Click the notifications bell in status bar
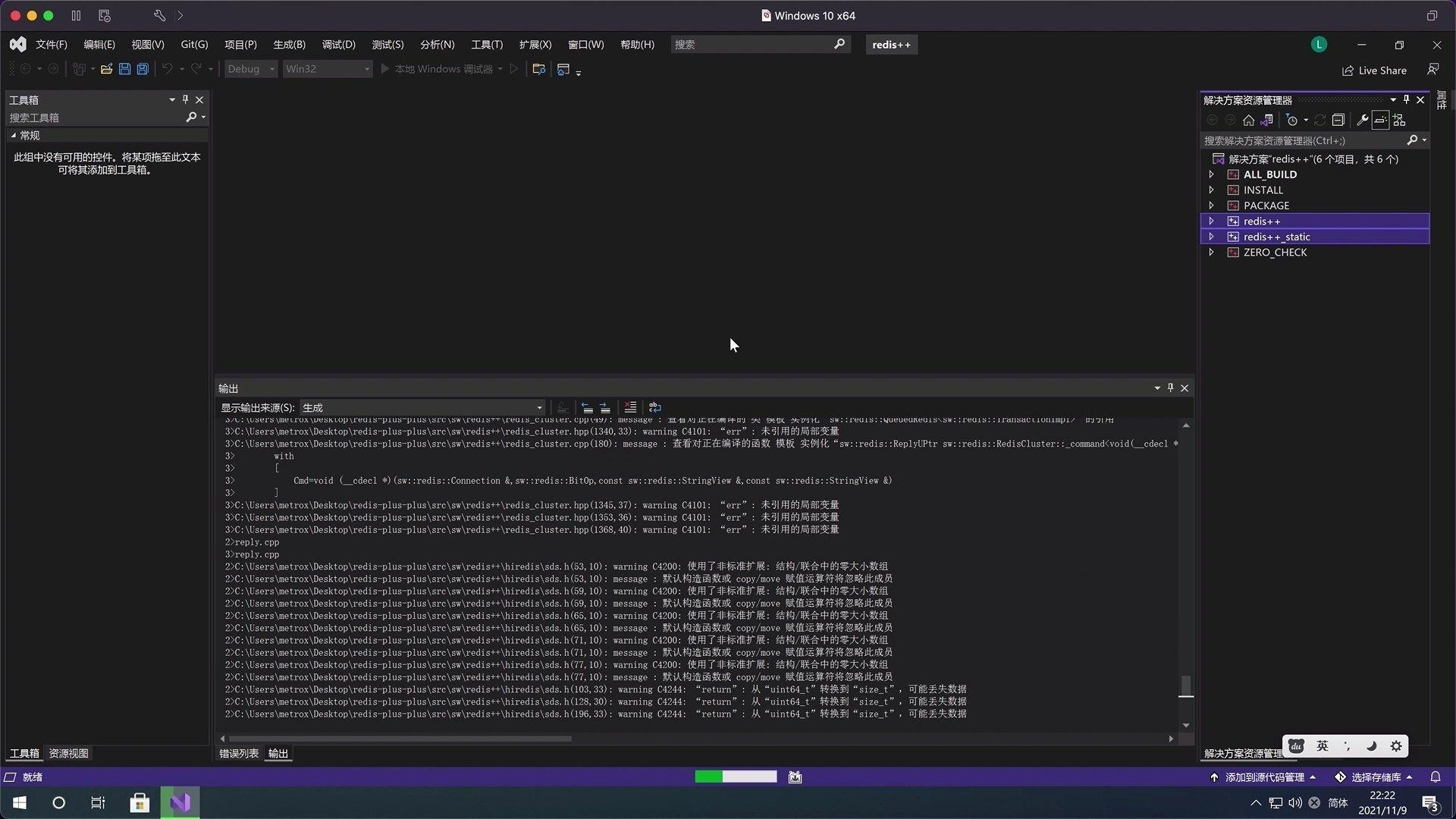 [1436, 777]
